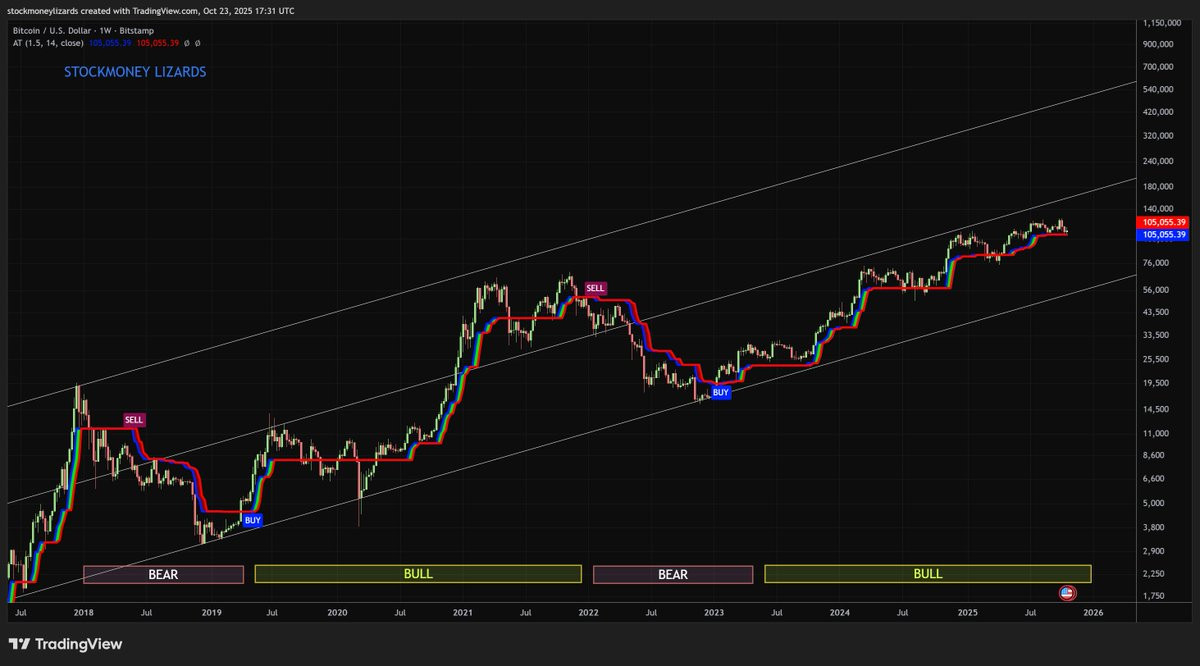
Task: Click the 2025 label on time axis
Action: 967,611
